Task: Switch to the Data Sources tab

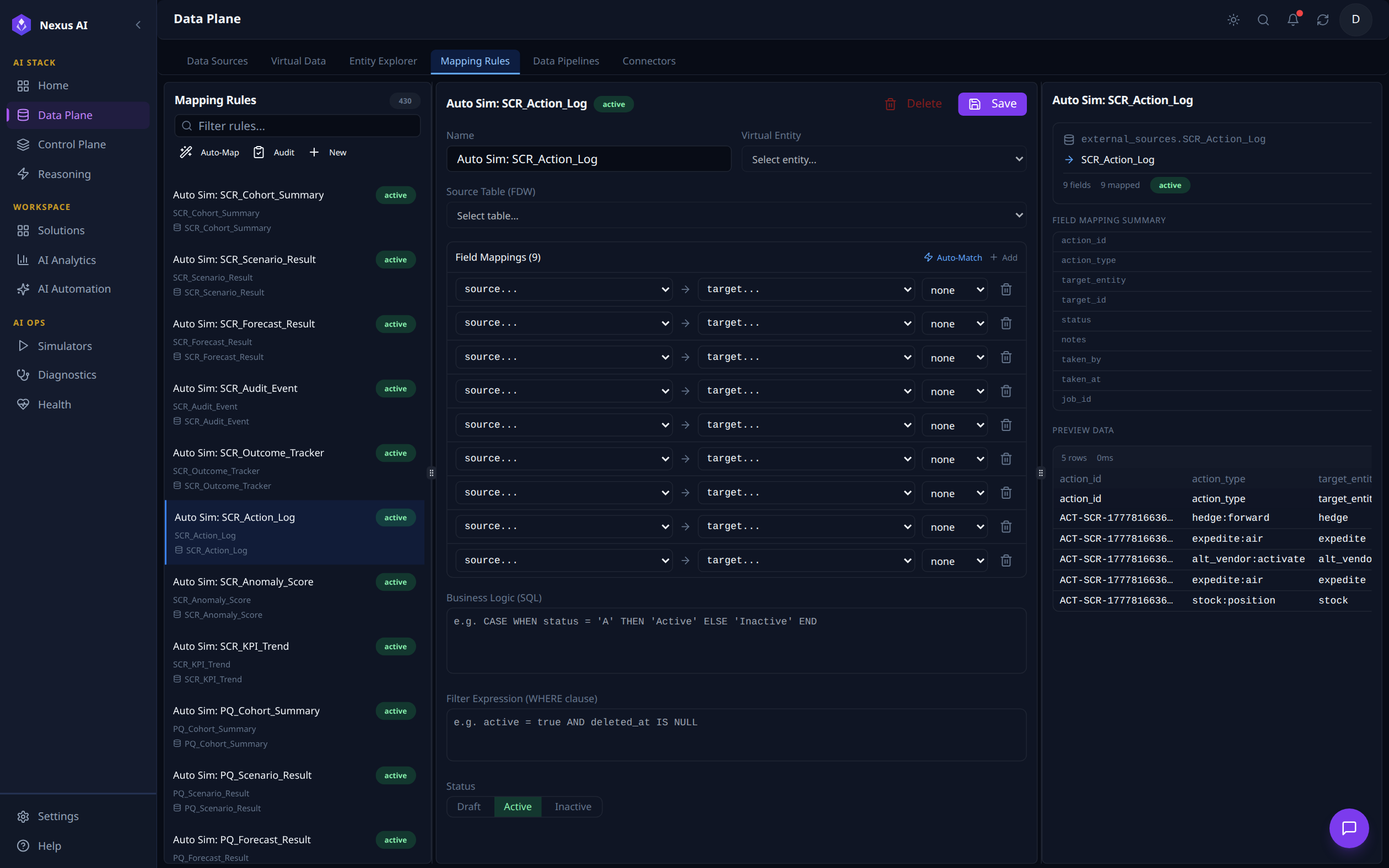Action: point(217,61)
